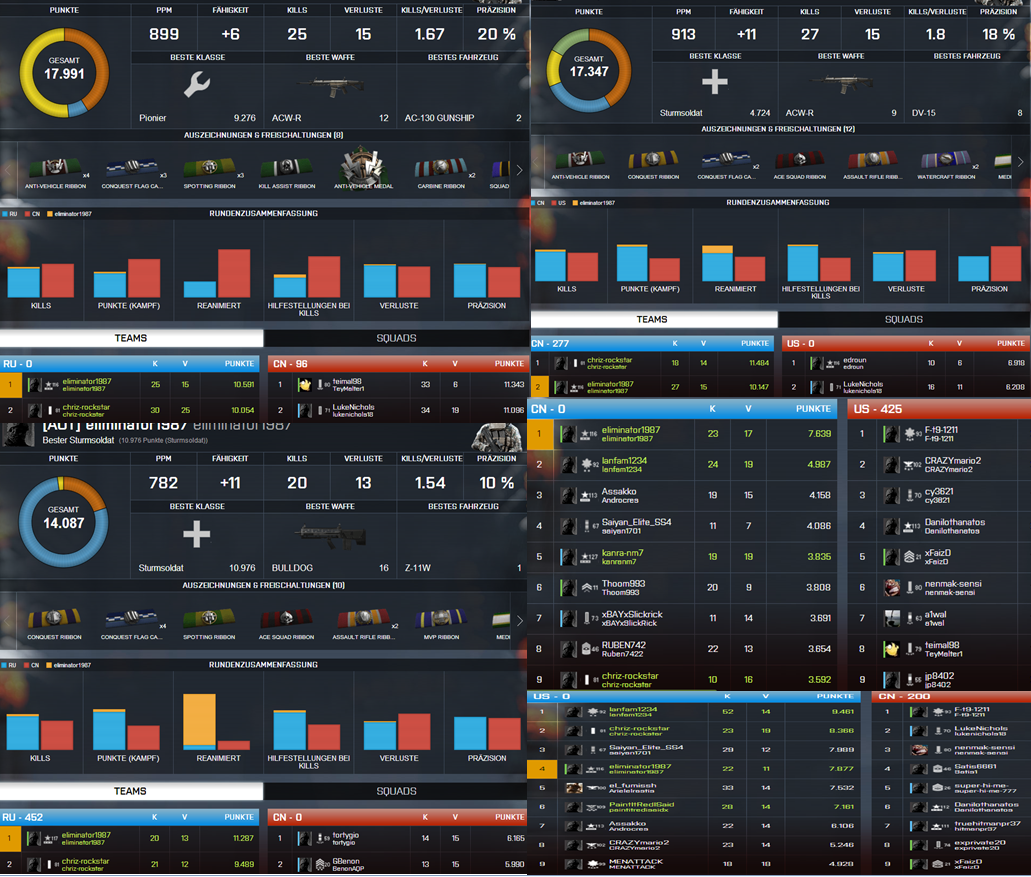The image size is (1031, 877).
Task: Toggle CN legend in 17.991 round summary
Action: [x=32, y=214]
